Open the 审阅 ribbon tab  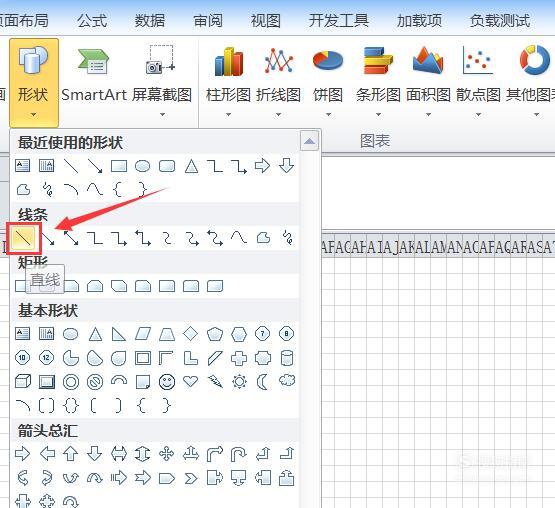pos(208,21)
